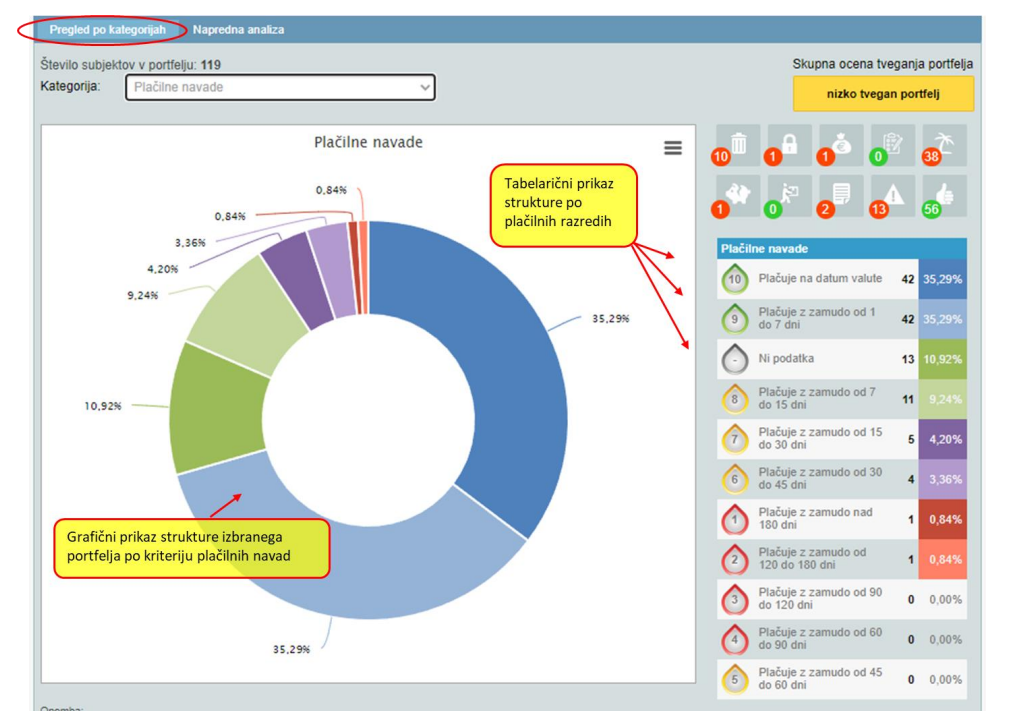Click the nizko tvegan portfelj button
This screenshot has height=725, width=1009.
[883, 94]
